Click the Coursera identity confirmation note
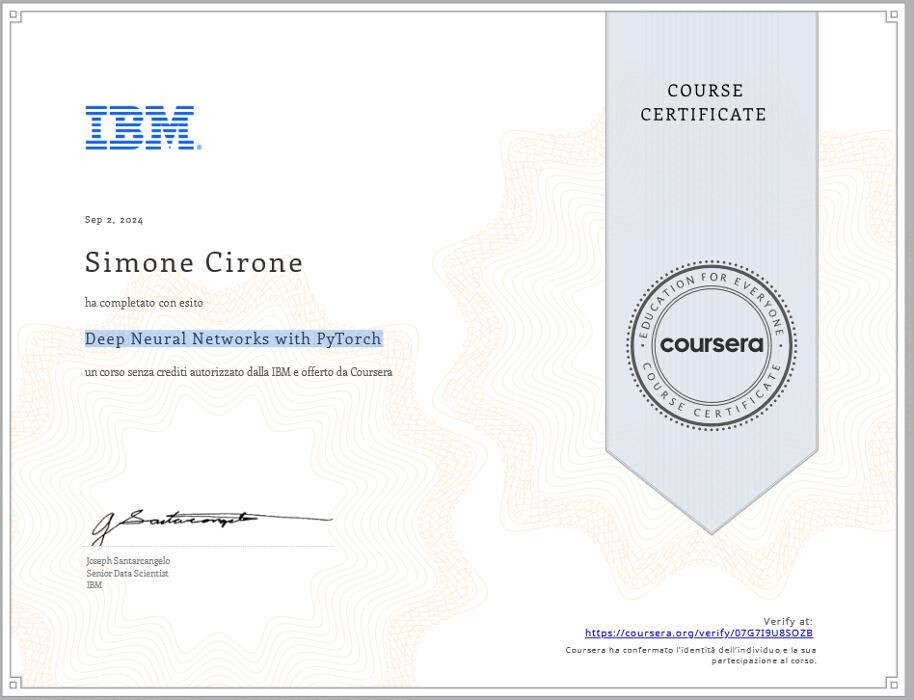Screen dimensions: 914x700 point(691,655)
